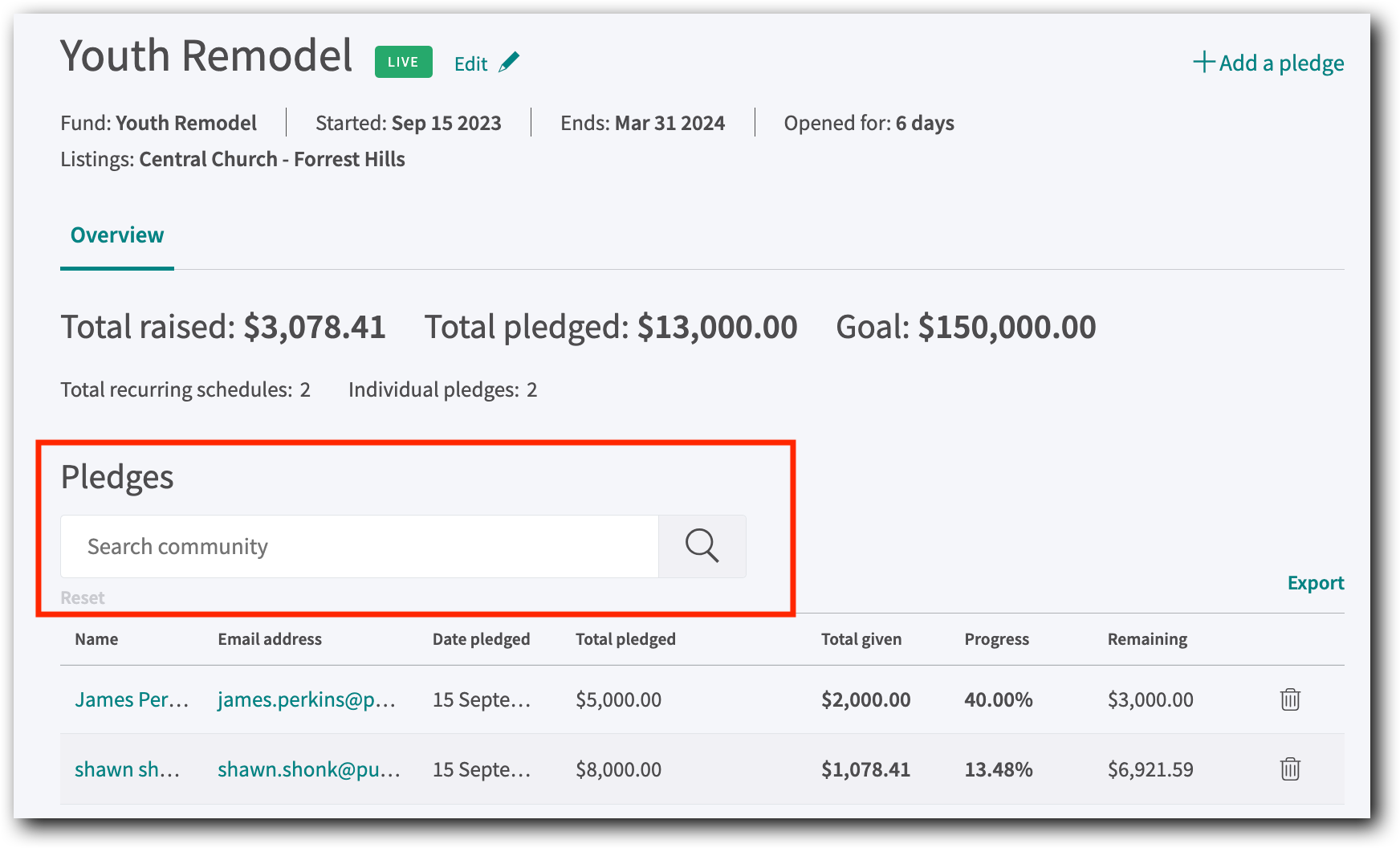Select the Overview tab
1400x848 pixels.
click(x=116, y=234)
